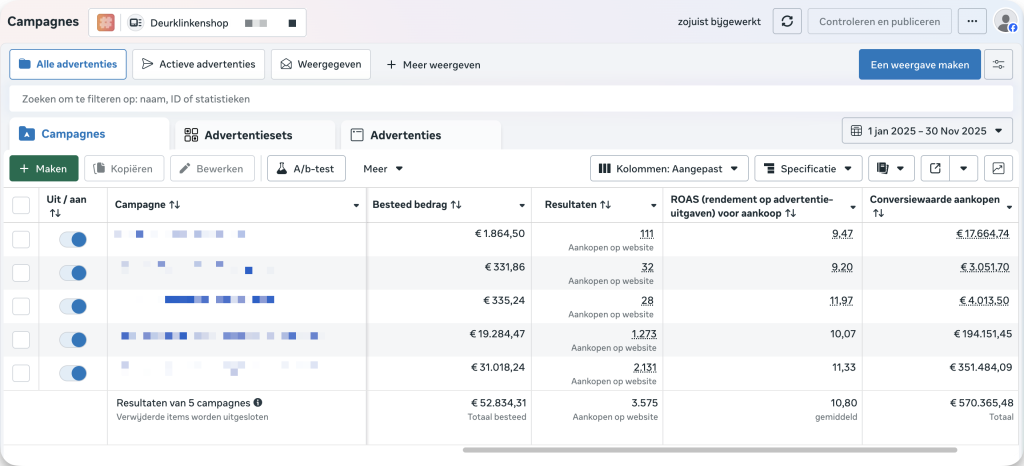Open the Specificatie dropdown
Screen dimensions: 1024x466
[x=808, y=168]
